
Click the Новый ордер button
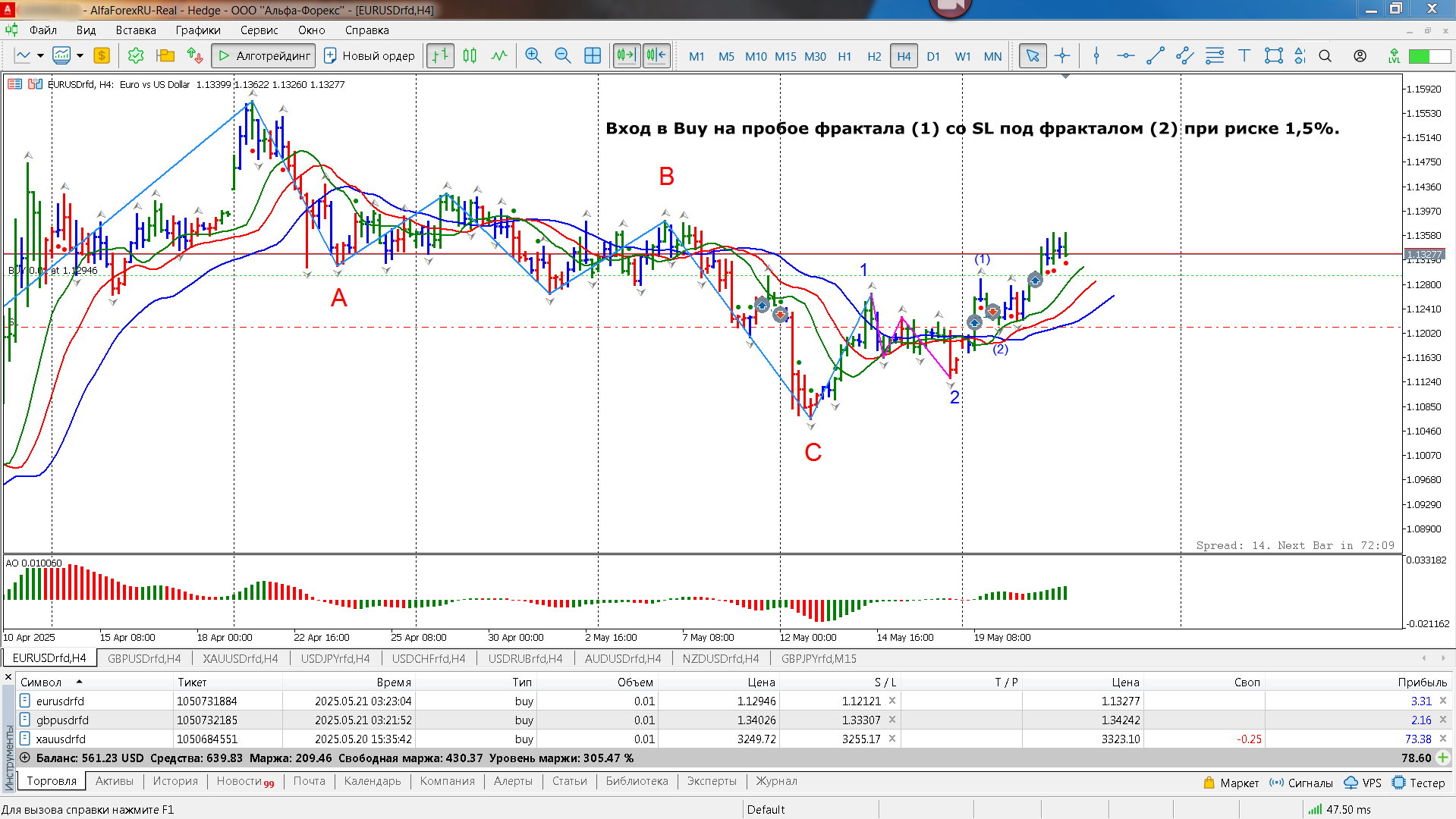370,56
